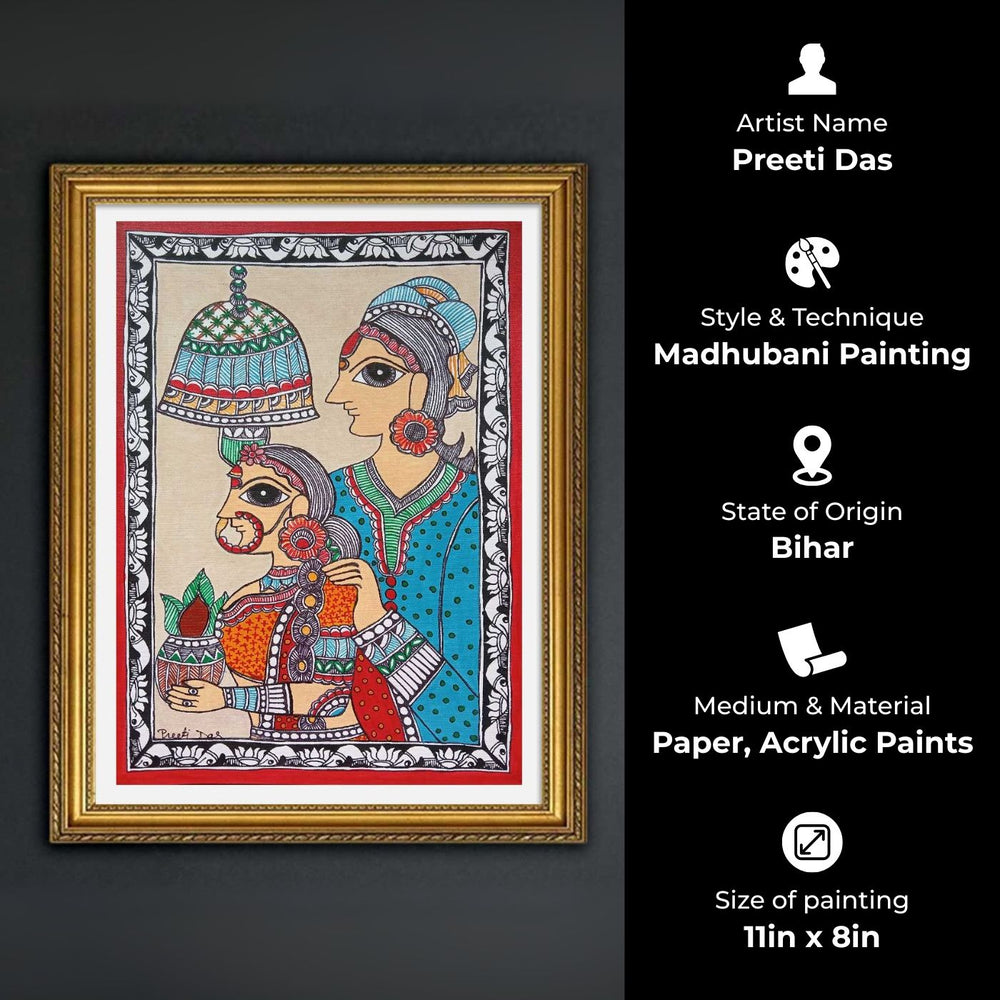
Task: Click the paint palette and brush icon
Action: coord(811,262)
